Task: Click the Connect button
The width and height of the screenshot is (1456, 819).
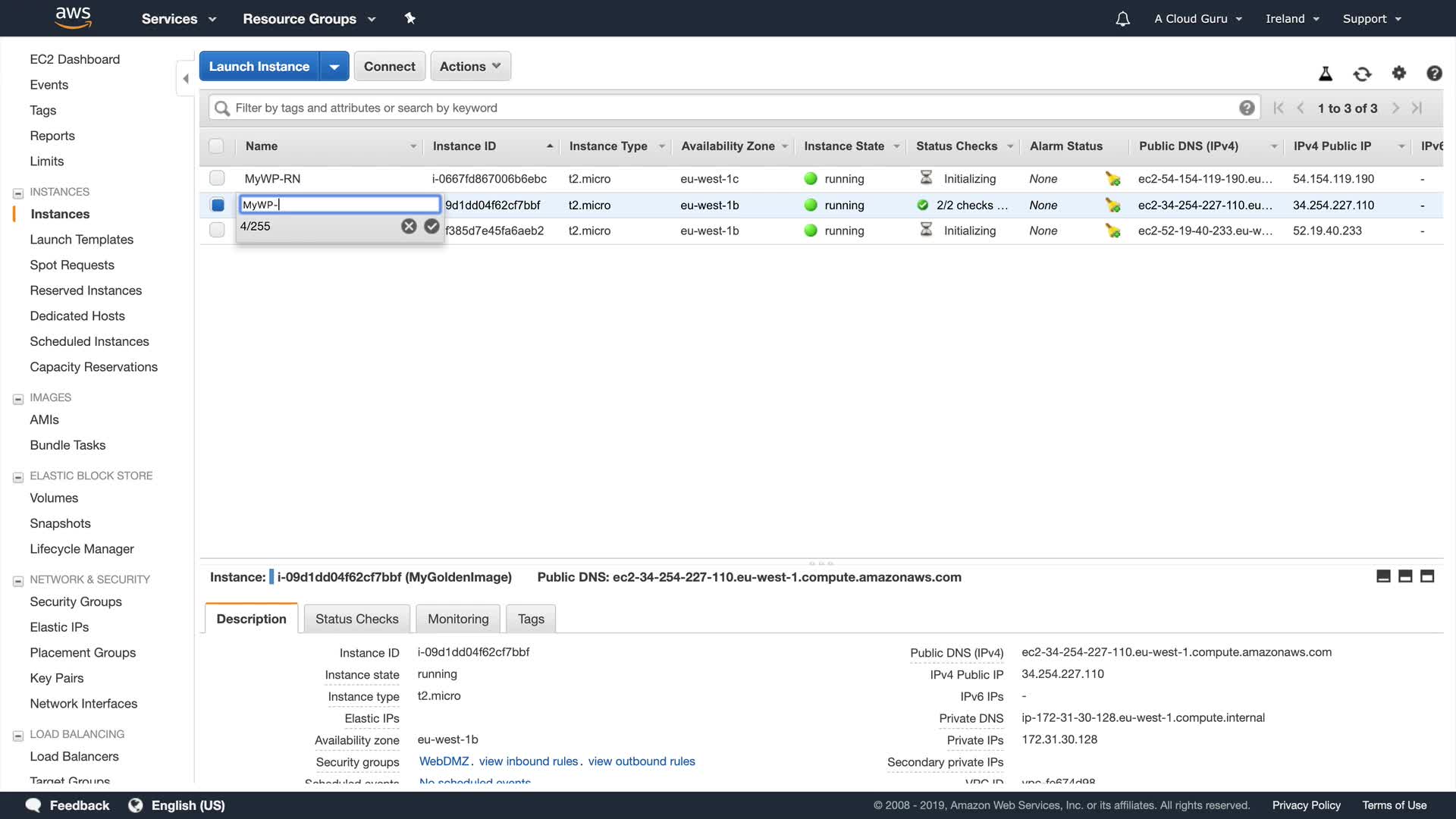Action: [389, 66]
